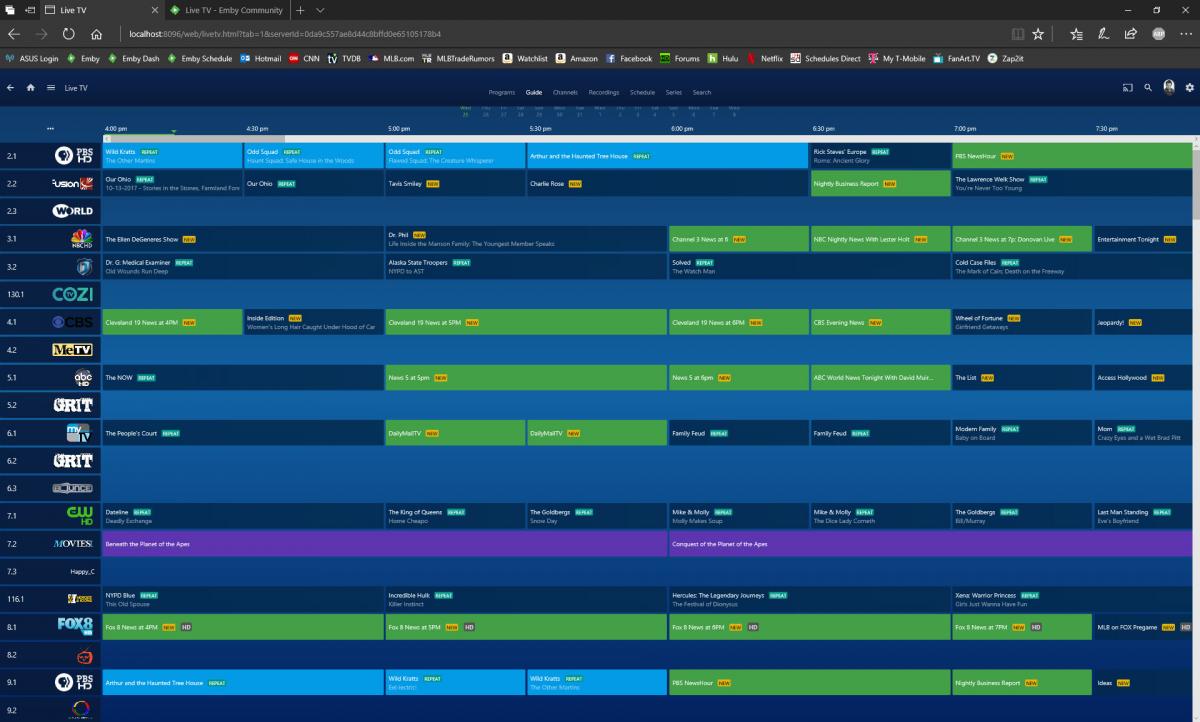Open browser share icon
1200x722 pixels.
pyautogui.click(x=1130, y=33)
